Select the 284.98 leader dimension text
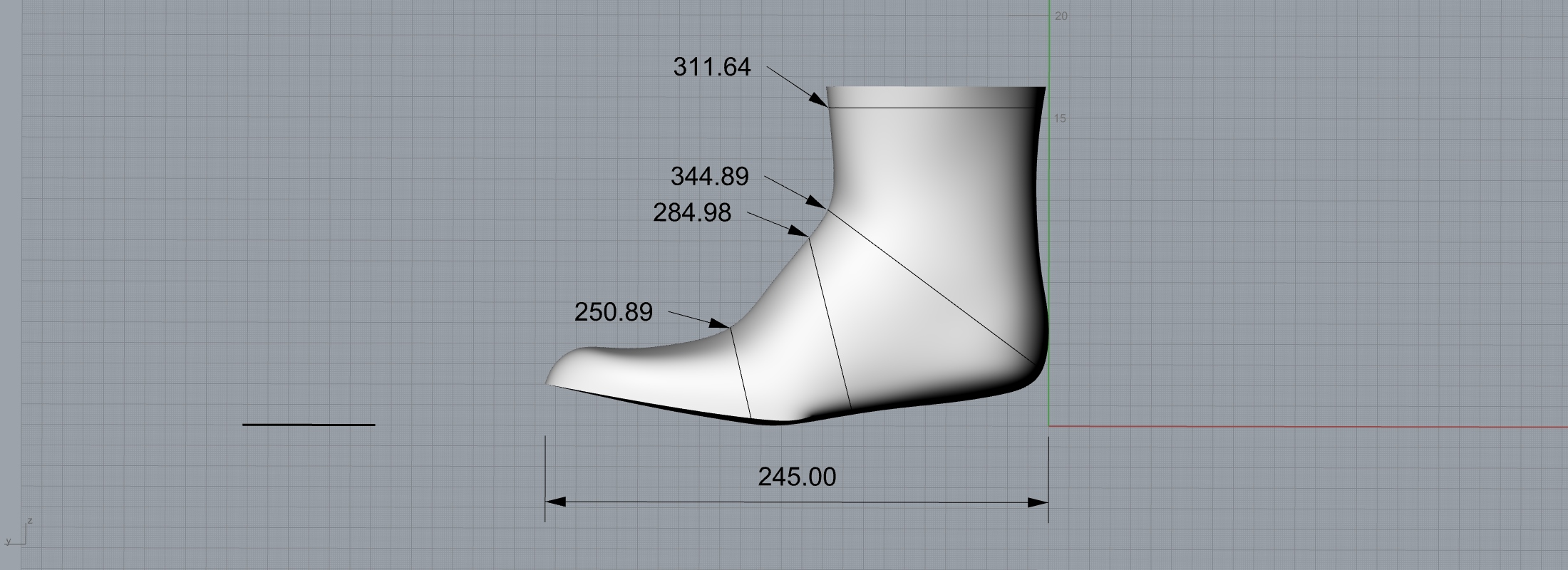 692,213
